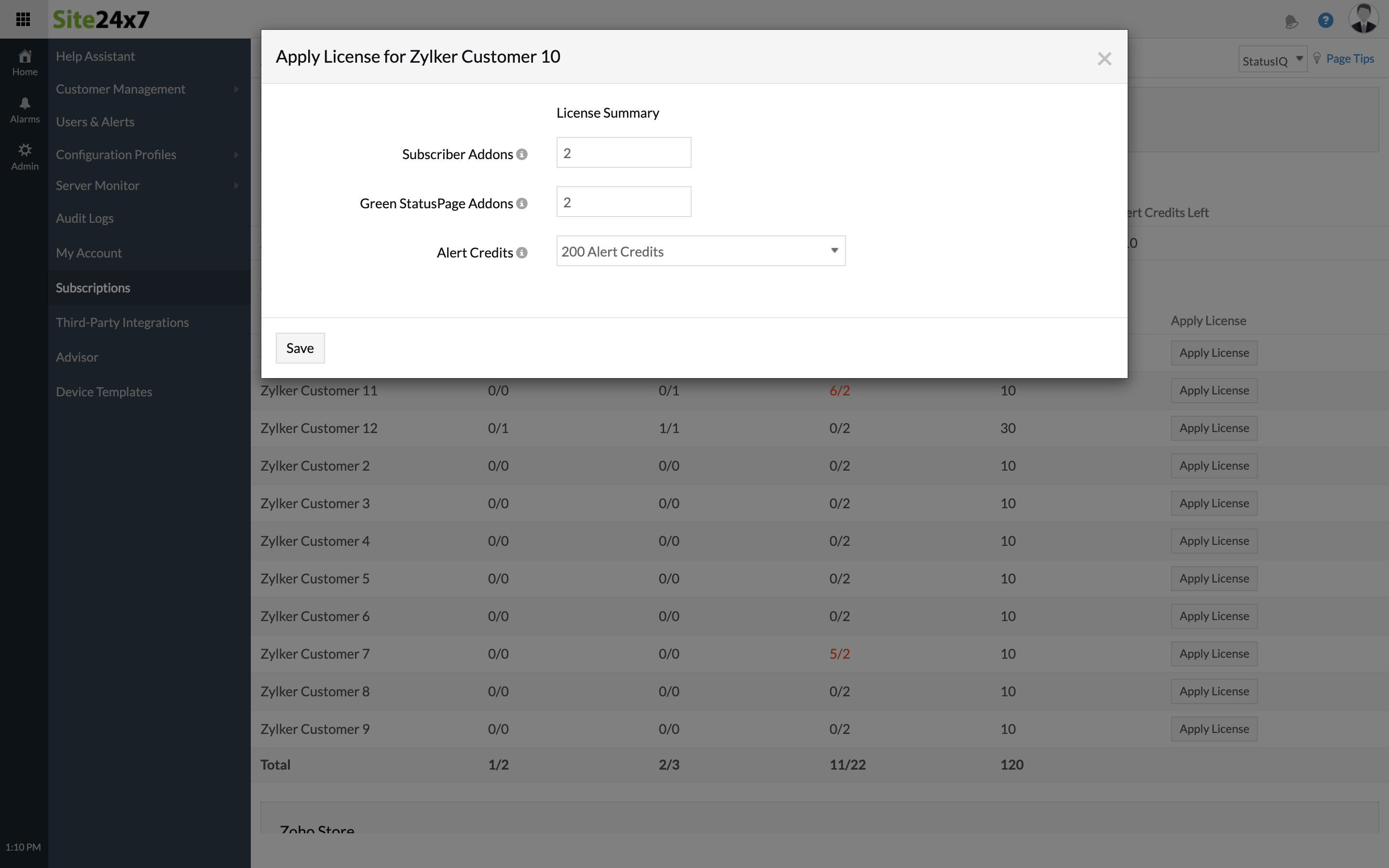This screenshot has height=868, width=1389.
Task: Click the Subscriptions menu item
Action: 92,287
